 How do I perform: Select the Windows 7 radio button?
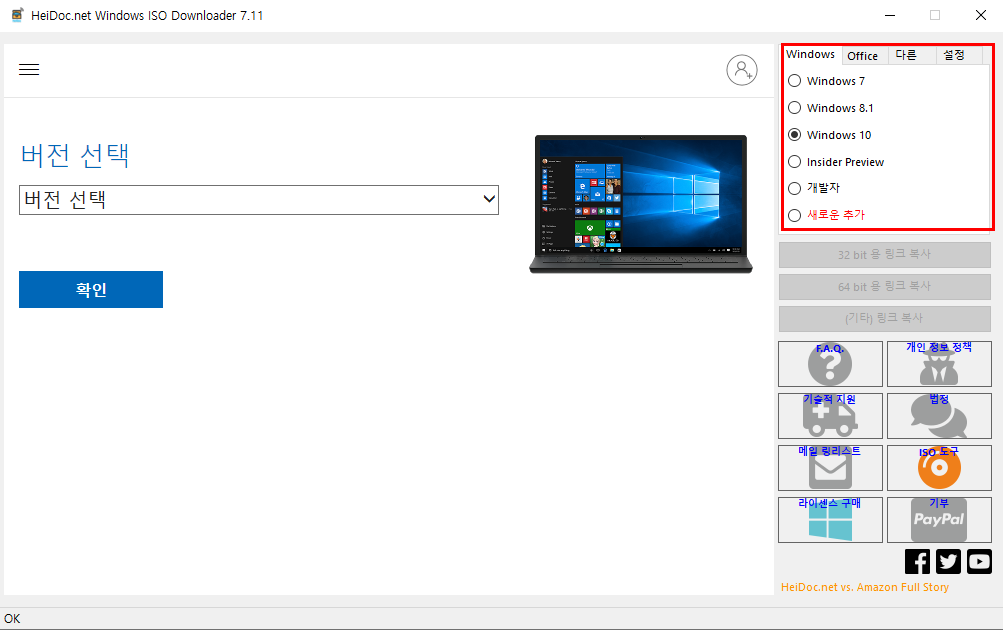(x=794, y=81)
